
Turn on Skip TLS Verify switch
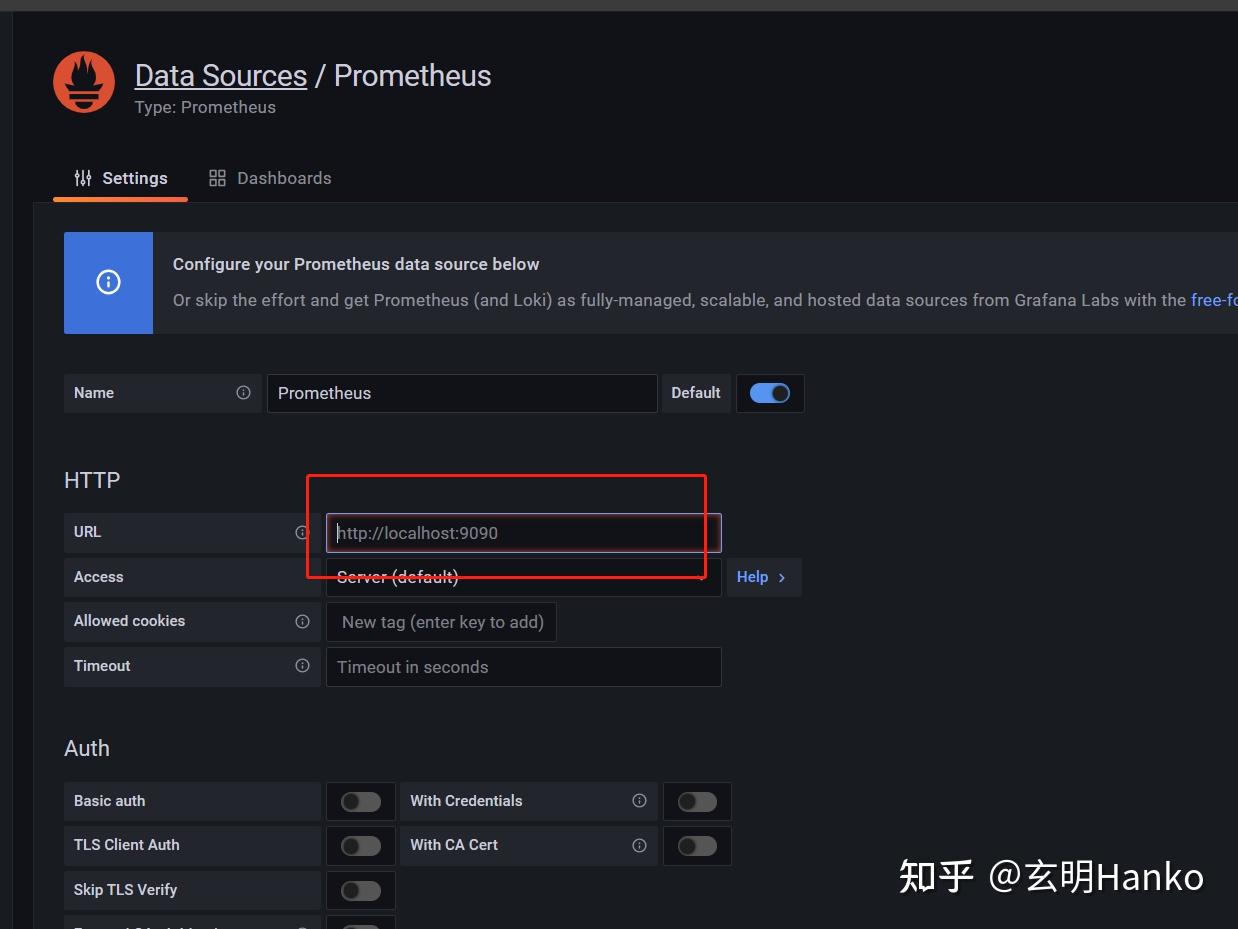[x=360, y=890]
